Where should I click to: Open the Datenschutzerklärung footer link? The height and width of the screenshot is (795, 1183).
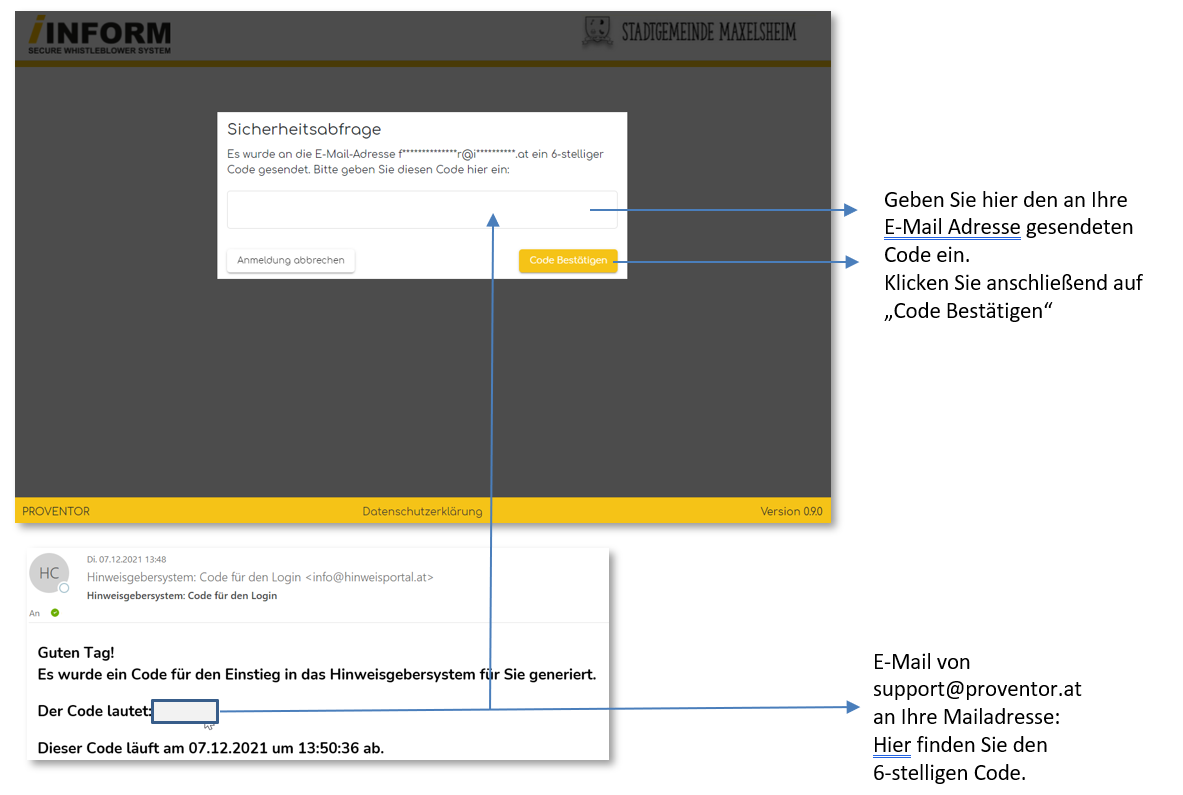point(422,511)
